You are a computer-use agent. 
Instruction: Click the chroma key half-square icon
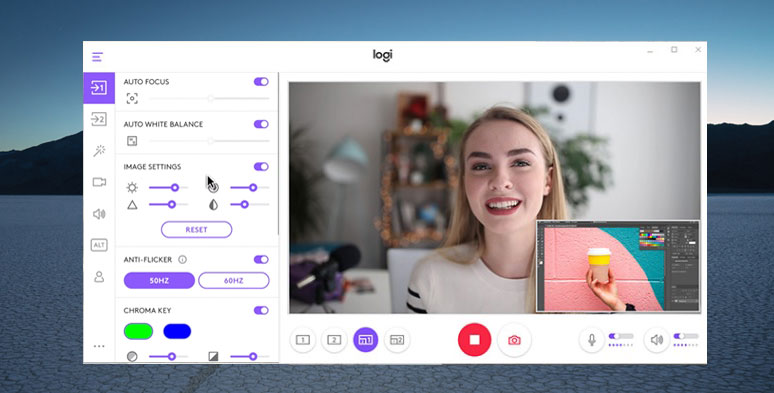point(213,356)
